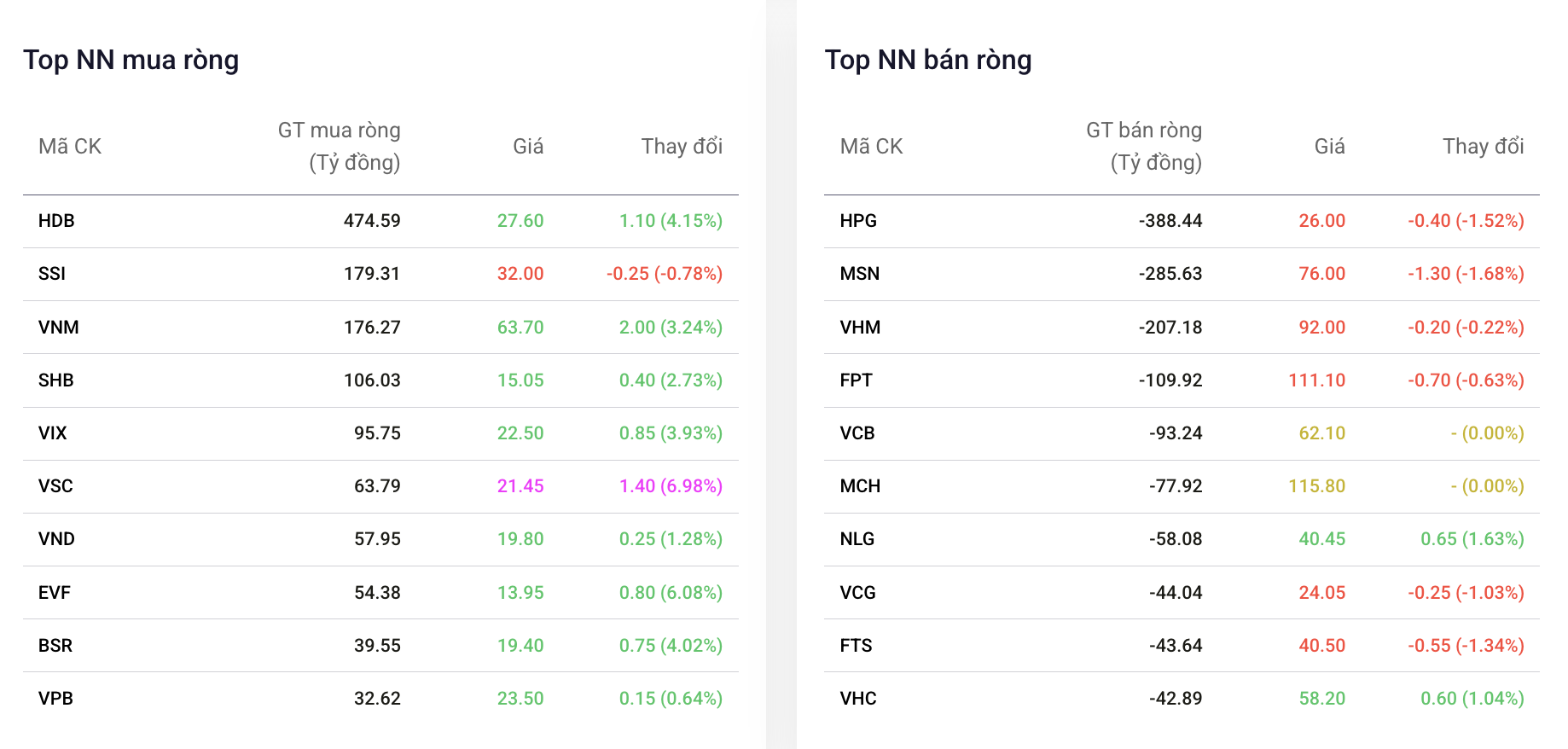Click 'GT mua ròng (Tỷ đồng)' column header

click(x=340, y=147)
